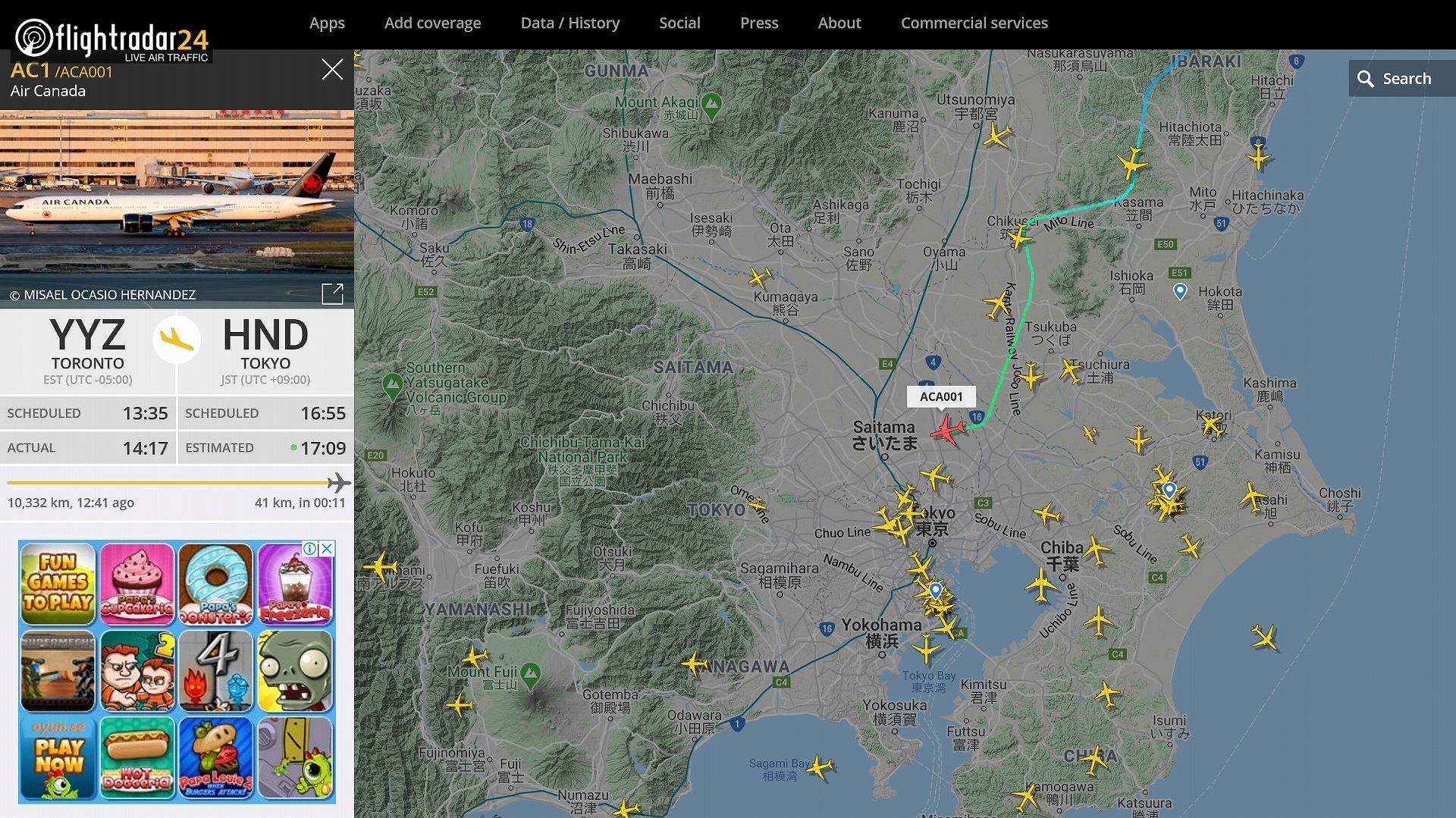This screenshot has width=1456, height=818.
Task: Open the zombie game ad tile
Action: 295,671
